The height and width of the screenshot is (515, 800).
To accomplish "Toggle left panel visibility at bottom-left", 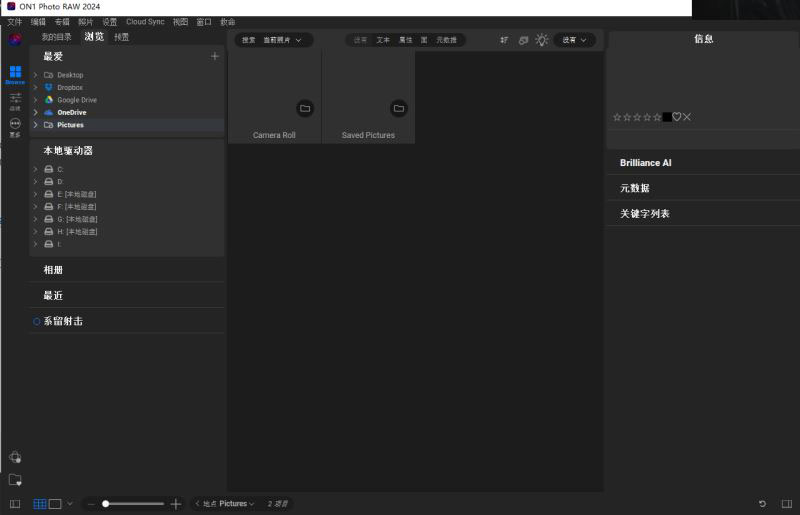I will pyautogui.click(x=15, y=504).
